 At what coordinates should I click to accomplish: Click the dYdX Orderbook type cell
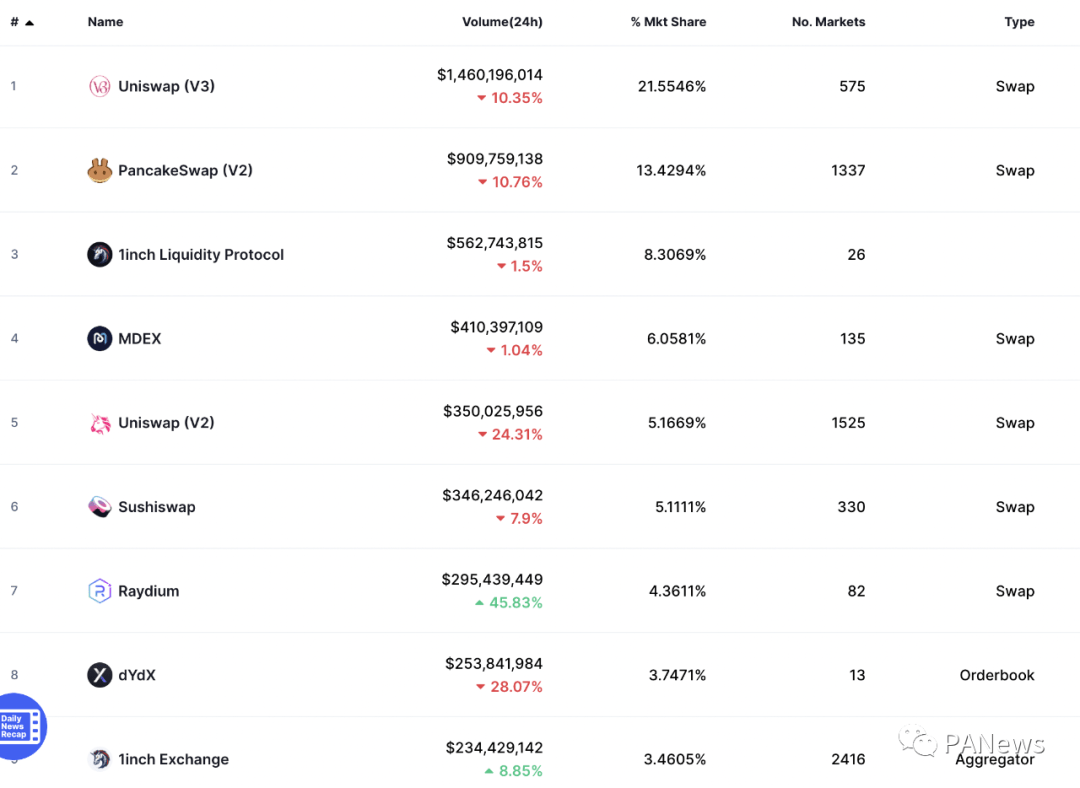996,675
